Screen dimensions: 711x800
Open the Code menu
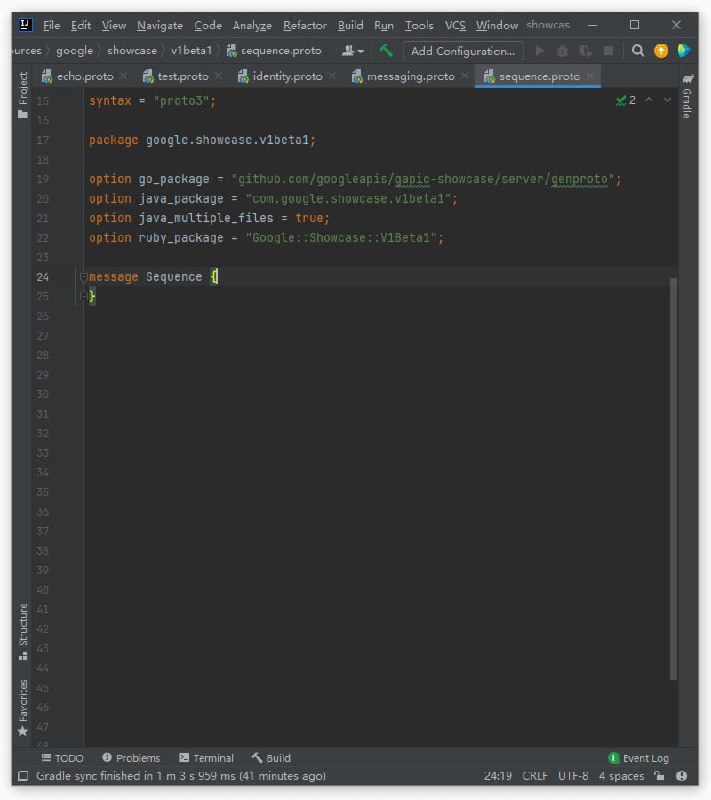(208, 26)
